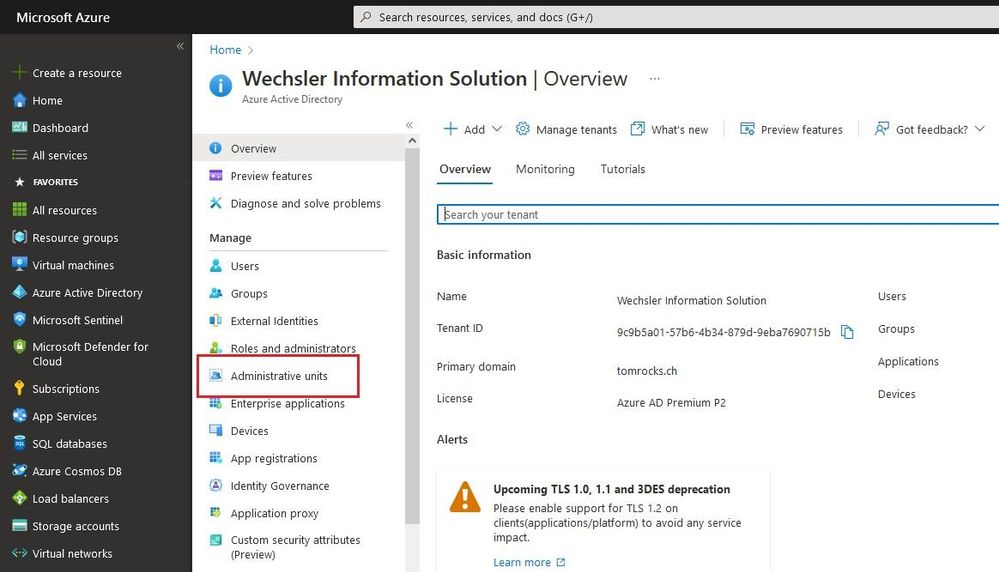Click the External Identities icon
The width and height of the screenshot is (999, 572).
[216, 320]
